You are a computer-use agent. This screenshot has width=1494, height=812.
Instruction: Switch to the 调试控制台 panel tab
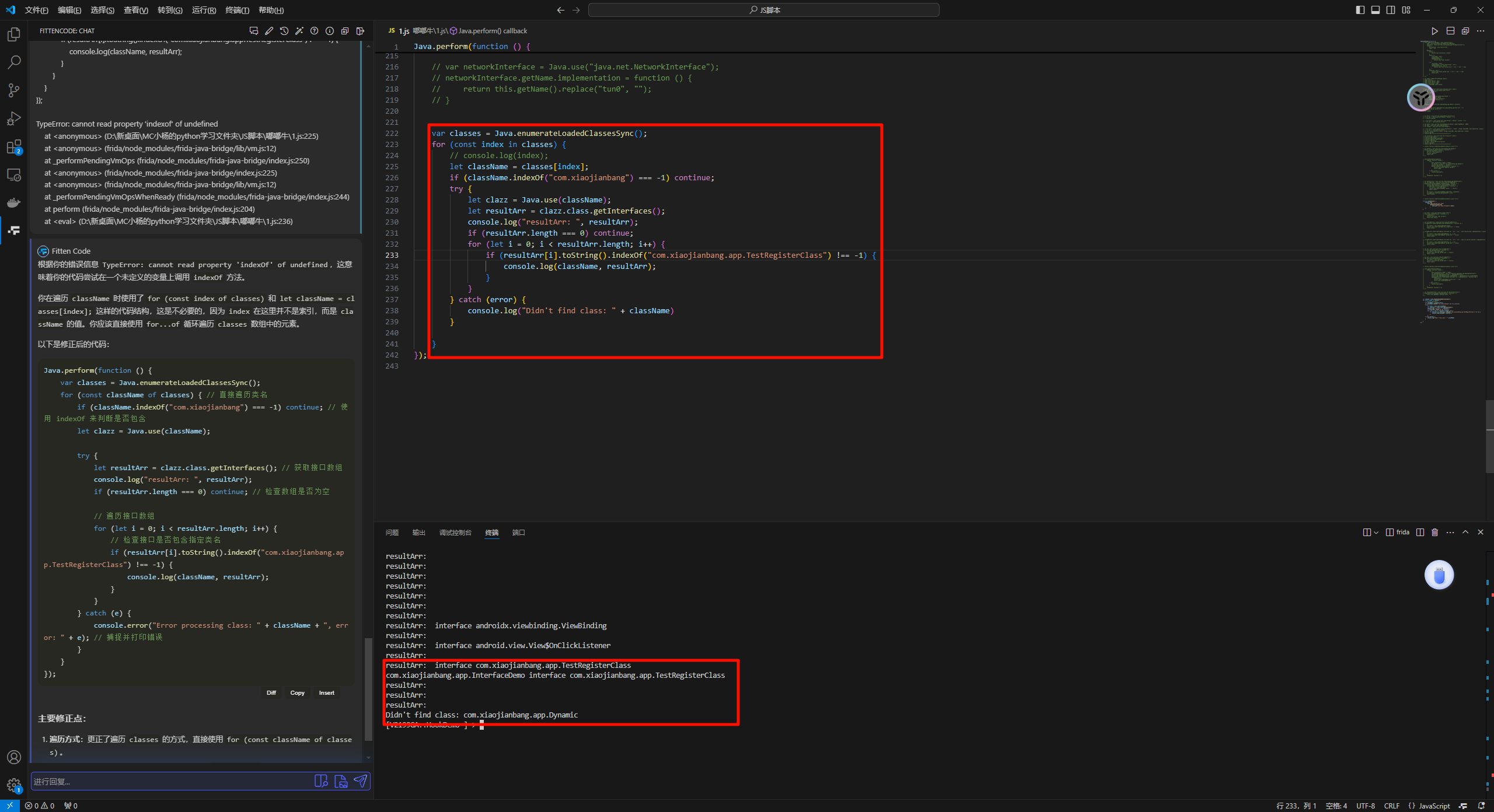(x=455, y=533)
